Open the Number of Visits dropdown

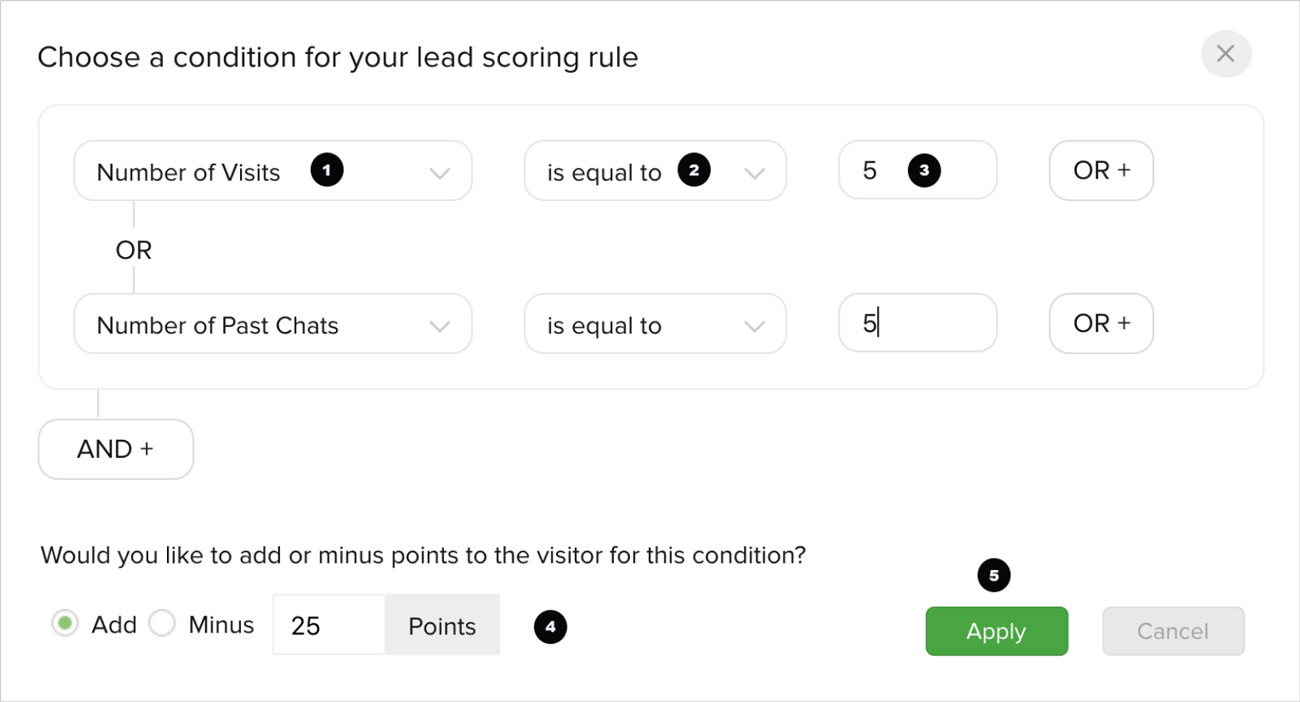coord(272,172)
